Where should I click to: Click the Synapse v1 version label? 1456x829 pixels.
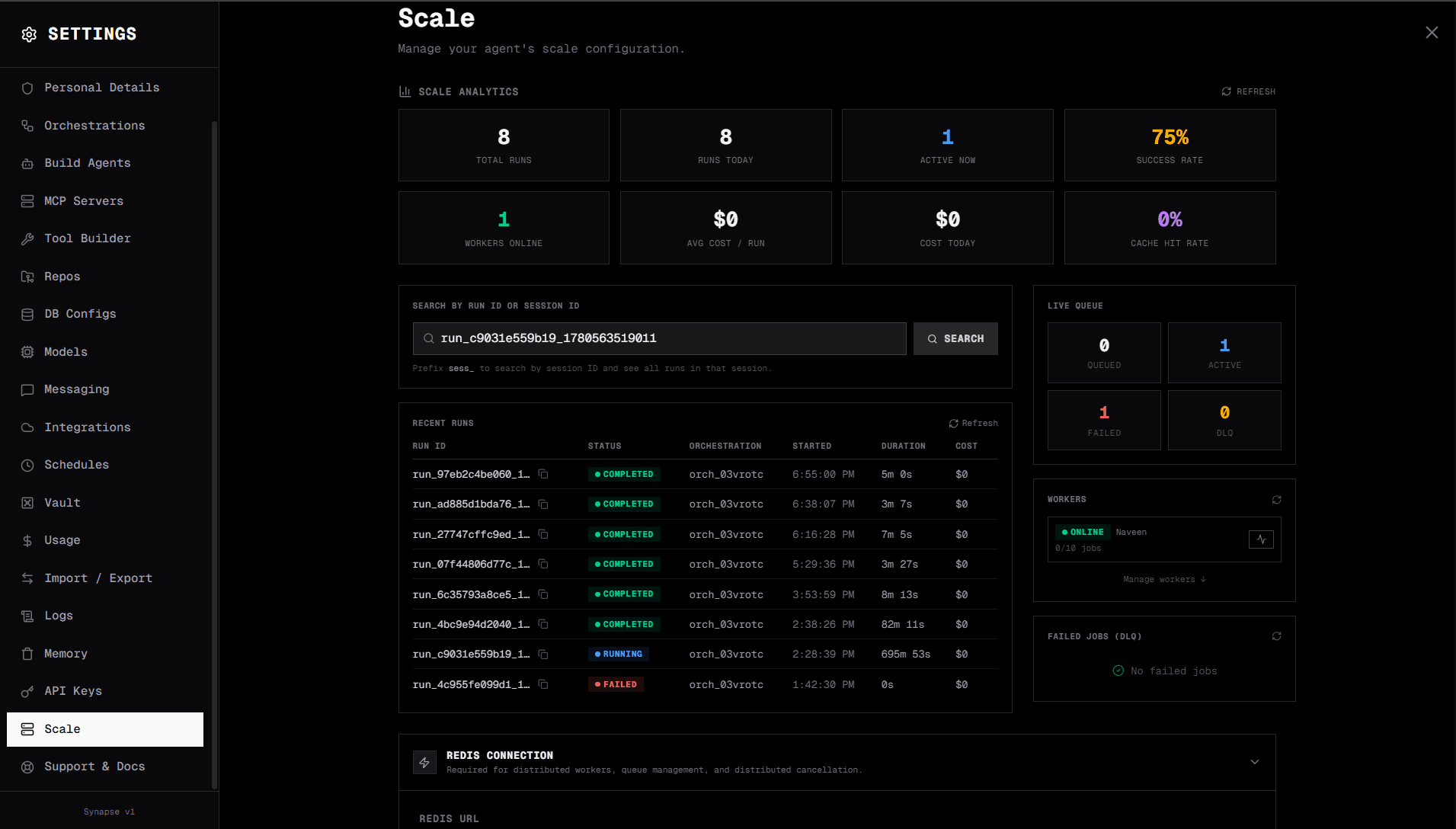(x=109, y=812)
